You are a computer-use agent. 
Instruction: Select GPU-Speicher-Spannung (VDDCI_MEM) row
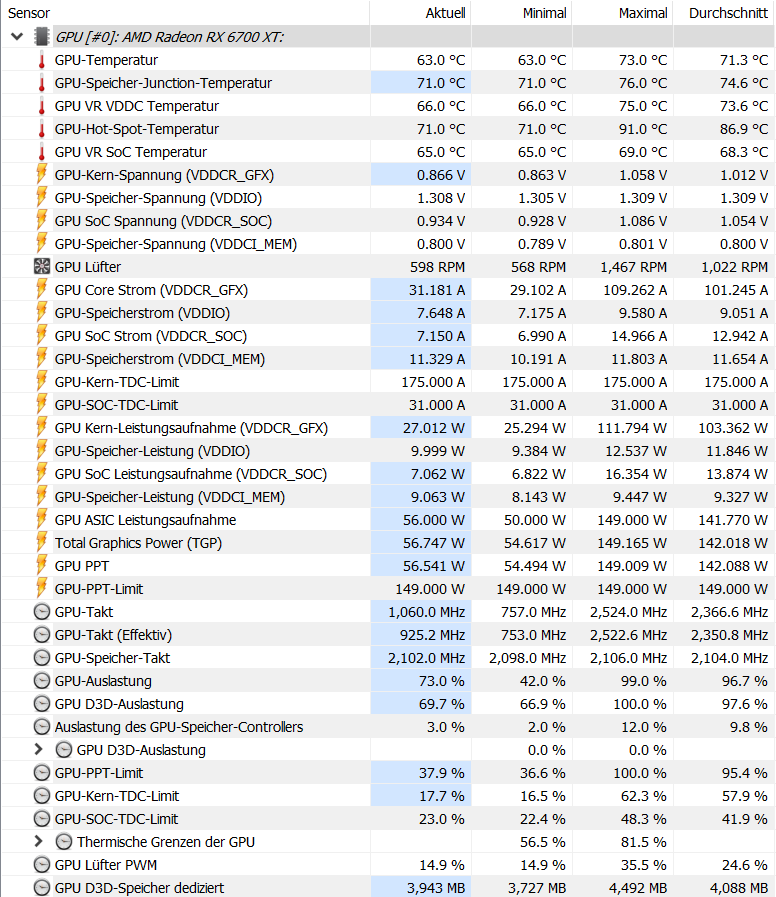pyautogui.click(x=387, y=244)
